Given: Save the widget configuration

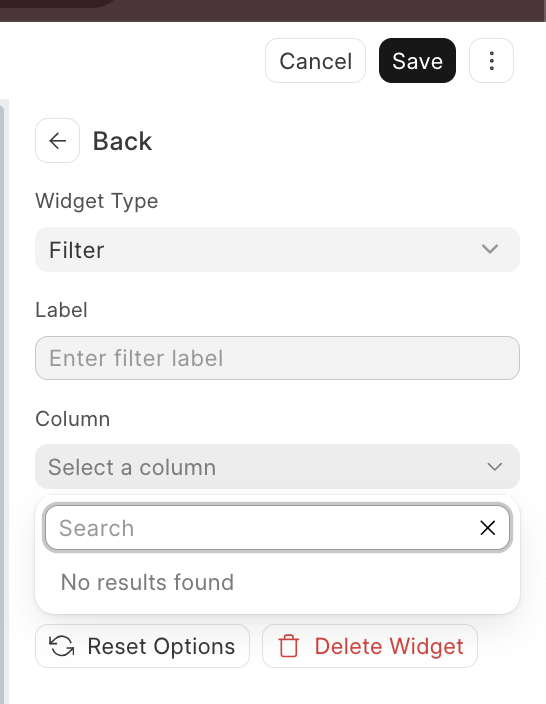Looking at the screenshot, I should tap(417, 61).
